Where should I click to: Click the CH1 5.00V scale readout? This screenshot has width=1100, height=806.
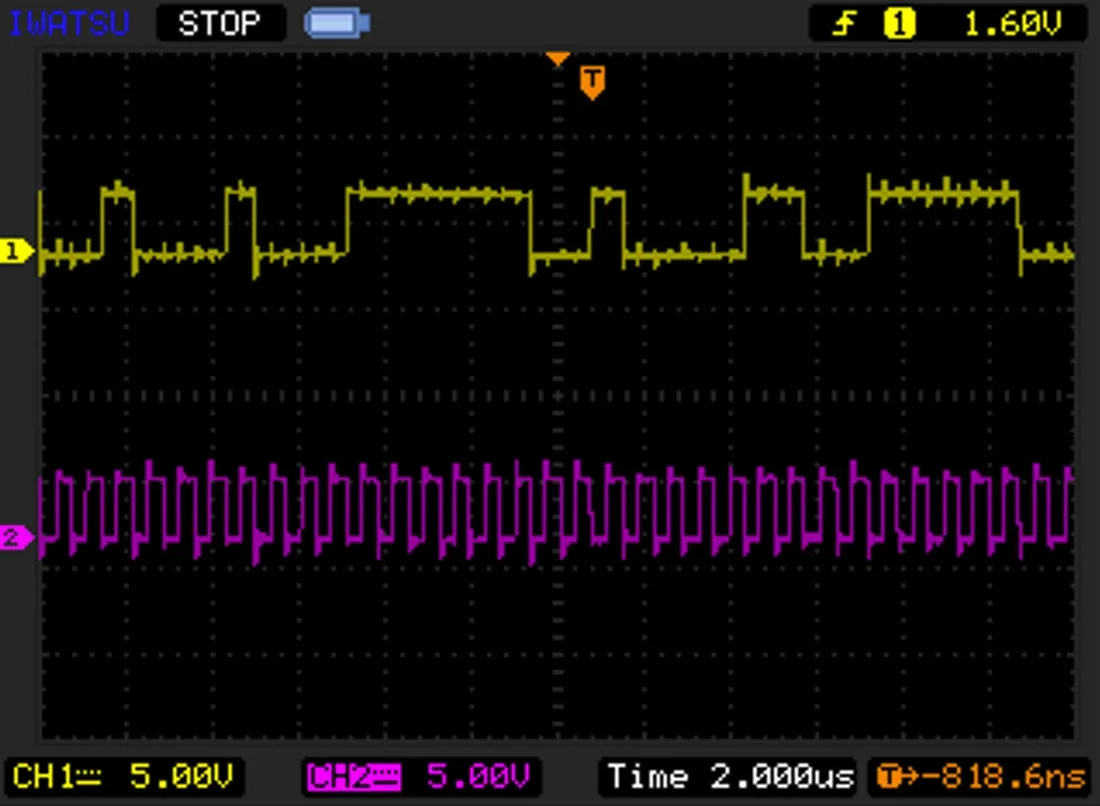180,777
